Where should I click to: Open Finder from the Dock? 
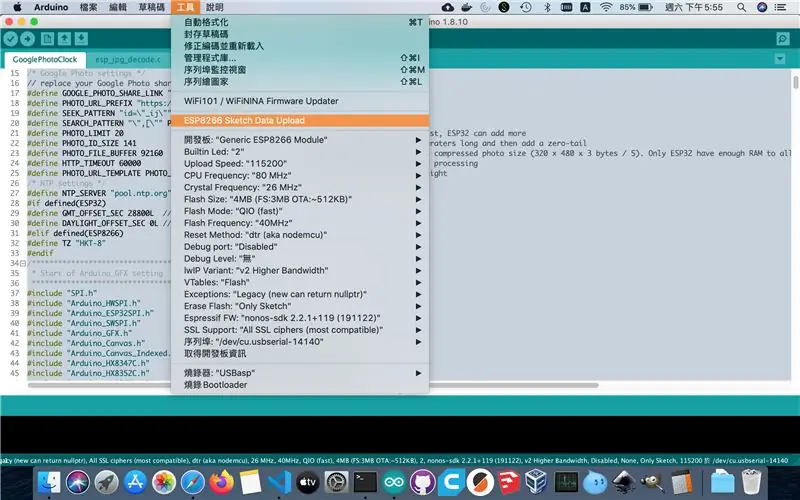point(49,482)
